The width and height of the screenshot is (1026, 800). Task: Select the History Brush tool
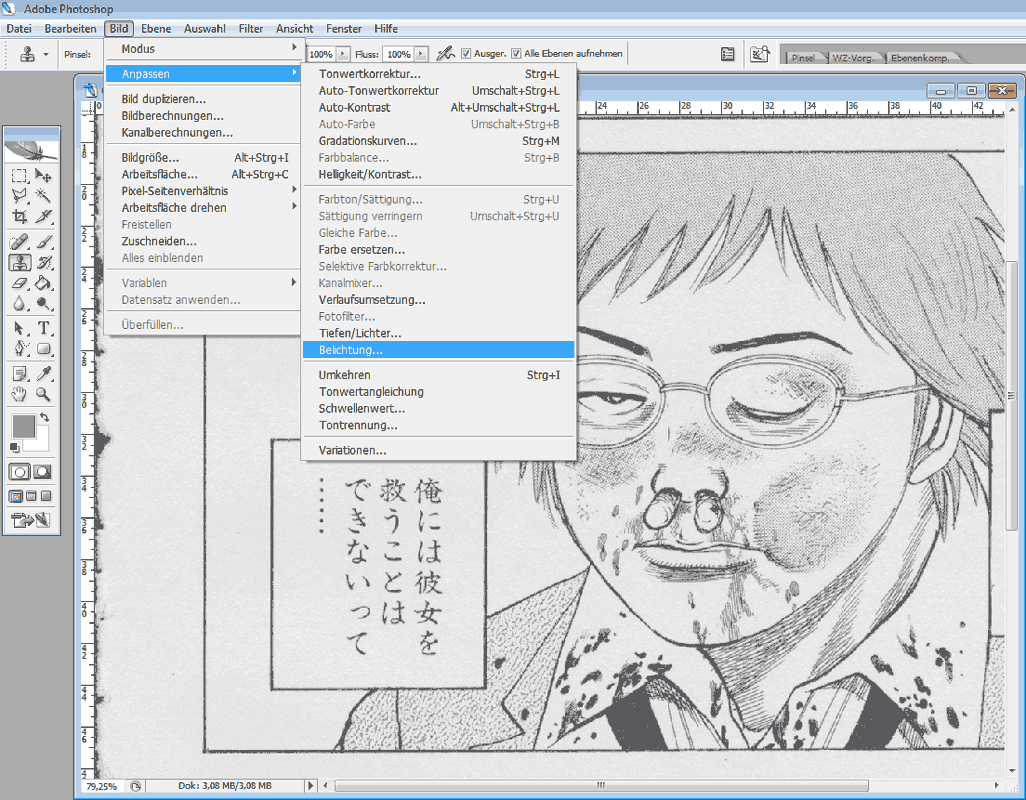[43, 262]
